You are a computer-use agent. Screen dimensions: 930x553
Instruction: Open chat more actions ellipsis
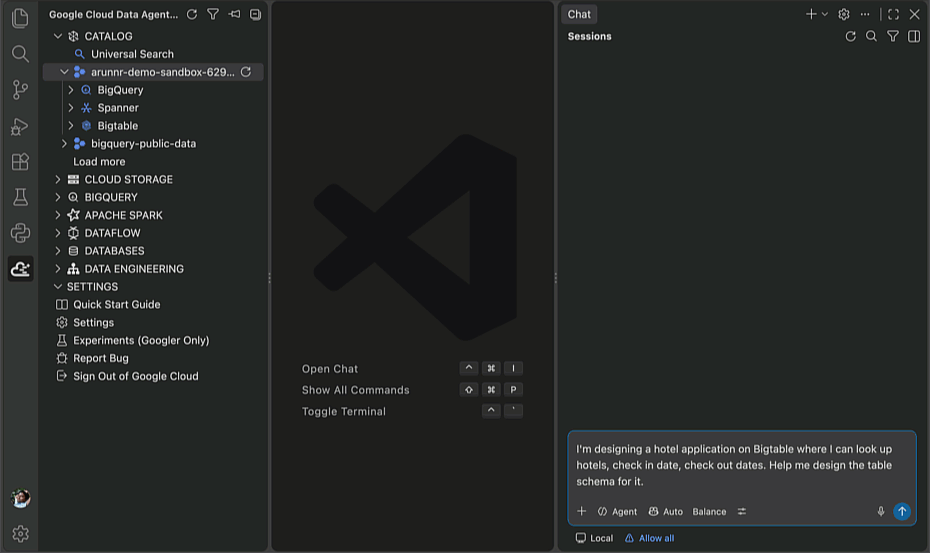(865, 14)
